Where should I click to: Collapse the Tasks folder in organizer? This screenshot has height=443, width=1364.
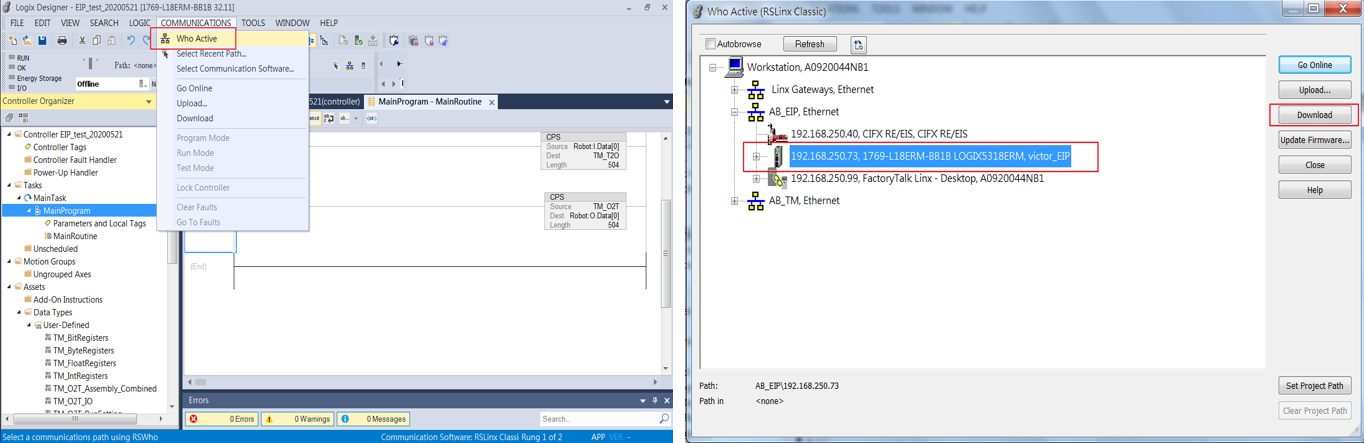click(10, 185)
